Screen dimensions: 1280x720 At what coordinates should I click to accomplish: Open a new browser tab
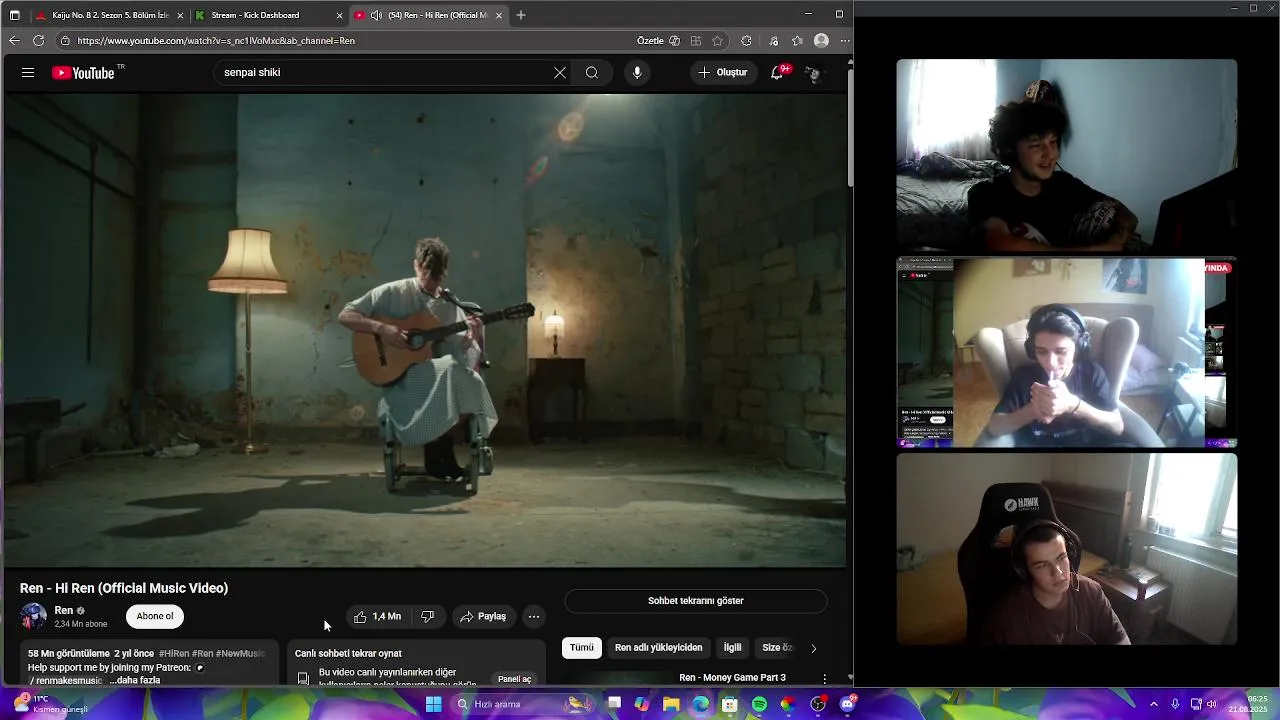tap(521, 15)
